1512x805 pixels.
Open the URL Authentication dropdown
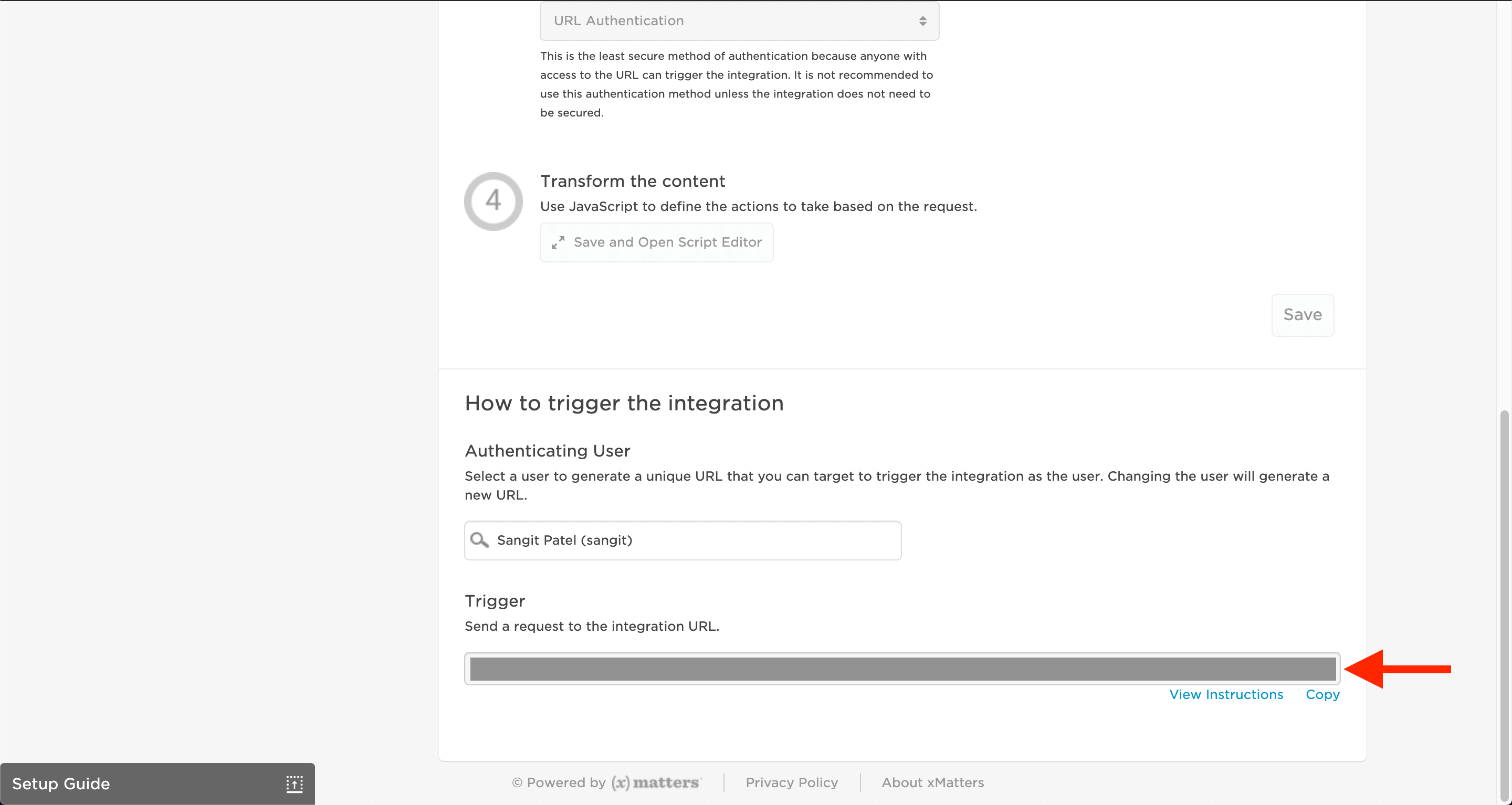coord(738,21)
